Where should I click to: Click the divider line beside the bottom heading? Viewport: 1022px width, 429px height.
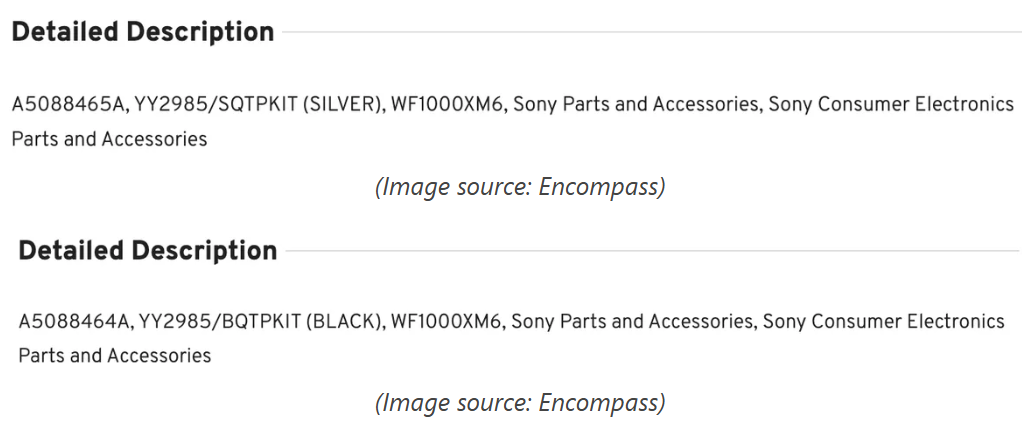650,250
